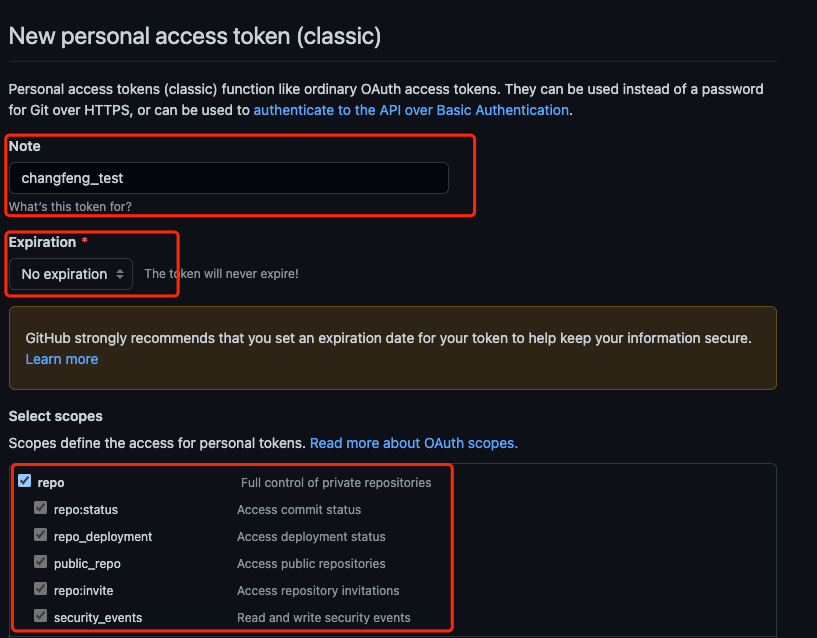Toggle the repo:status checkbox

(41, 508)
